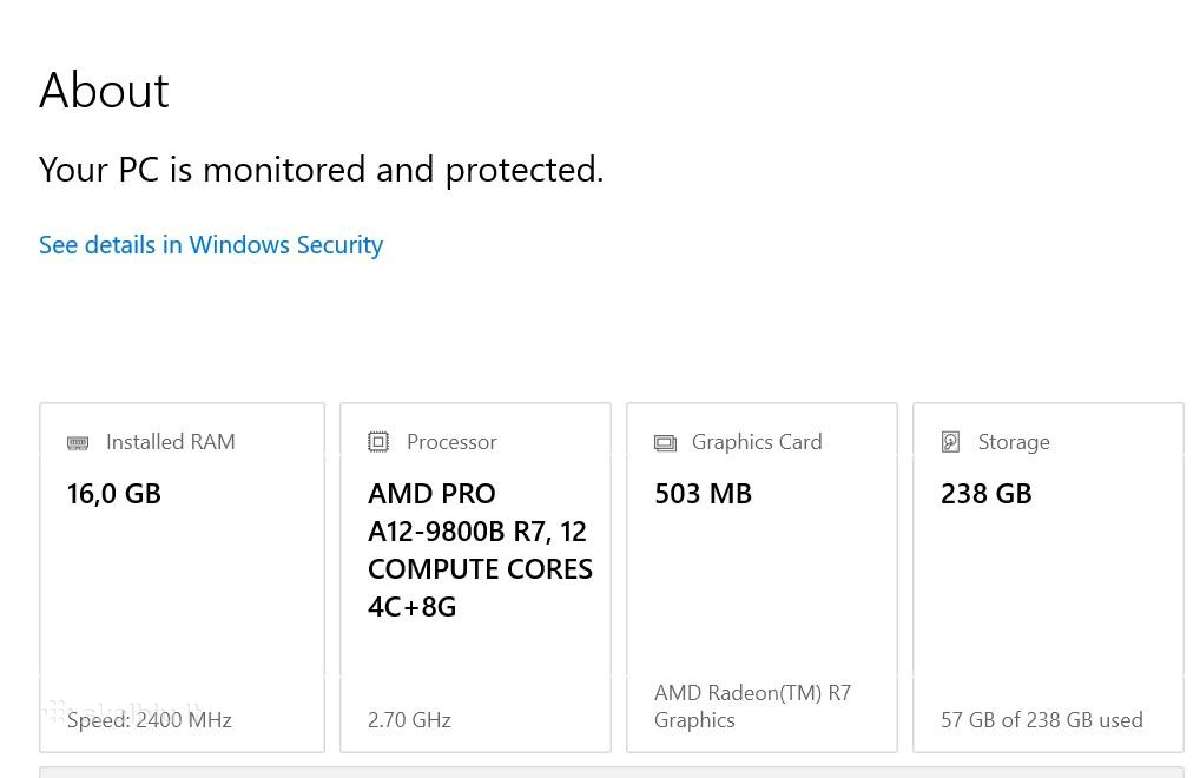Click the AMD PRO A12-9800B processor name
The width and height of the screenshot is (1200, 778).
tap(480, 550)
